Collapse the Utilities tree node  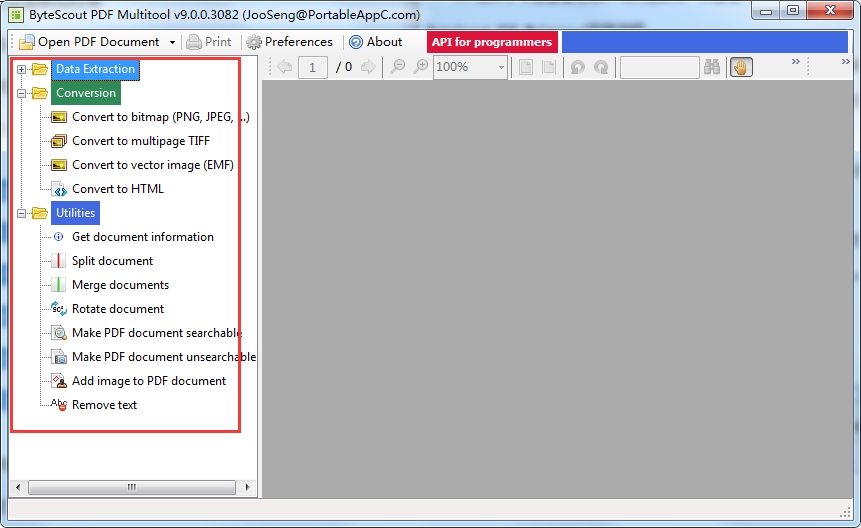point(21,213)
